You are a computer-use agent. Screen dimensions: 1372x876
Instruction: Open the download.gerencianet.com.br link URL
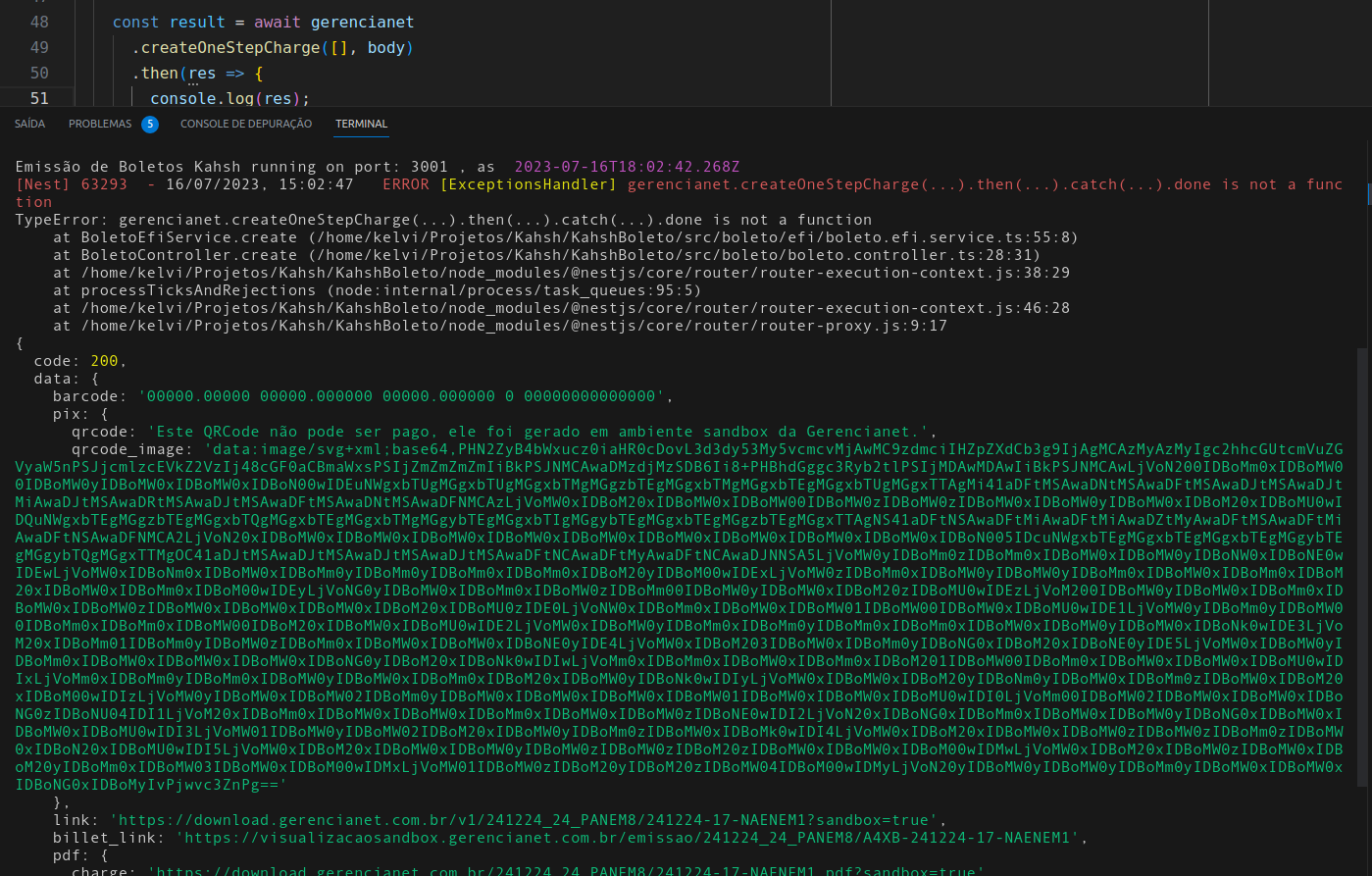(x=526, y=820)
